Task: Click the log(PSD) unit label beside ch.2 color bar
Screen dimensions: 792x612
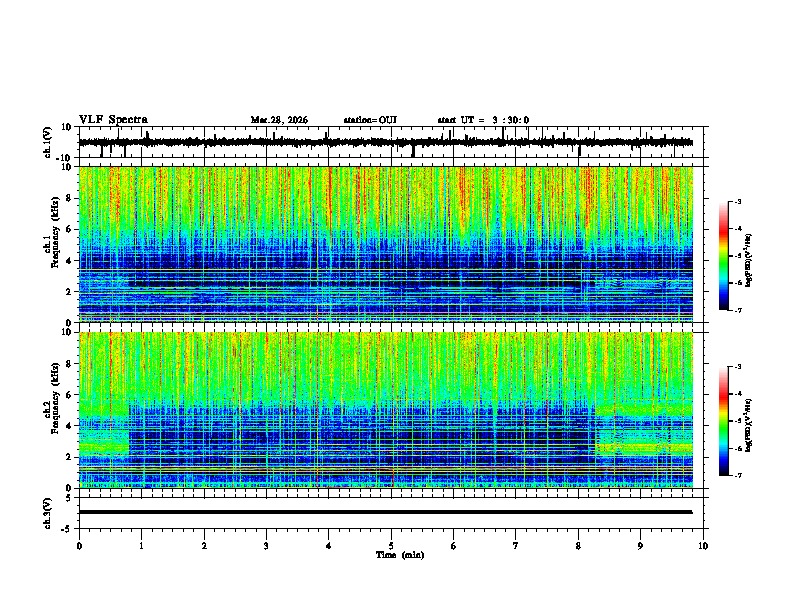Action: click(x=749, y=425)
